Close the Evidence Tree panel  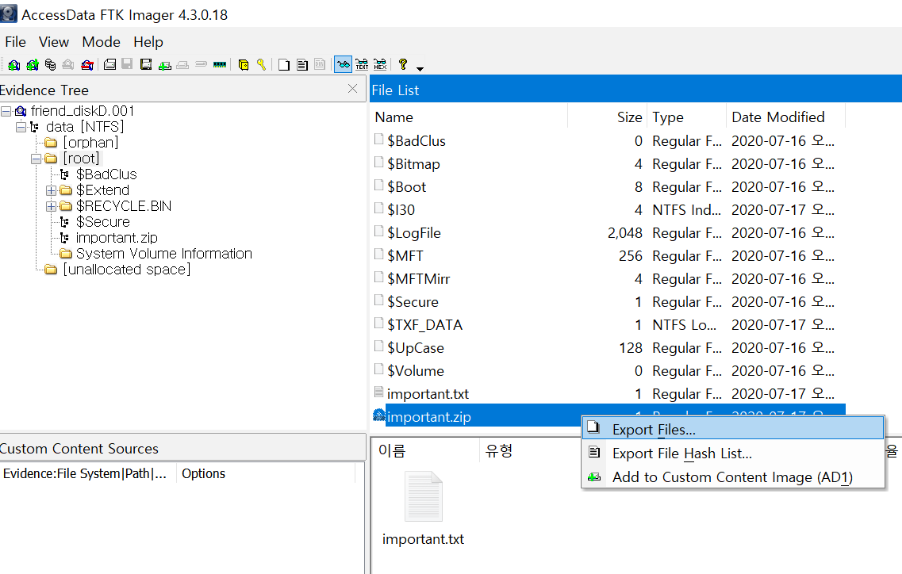(353, 89)
